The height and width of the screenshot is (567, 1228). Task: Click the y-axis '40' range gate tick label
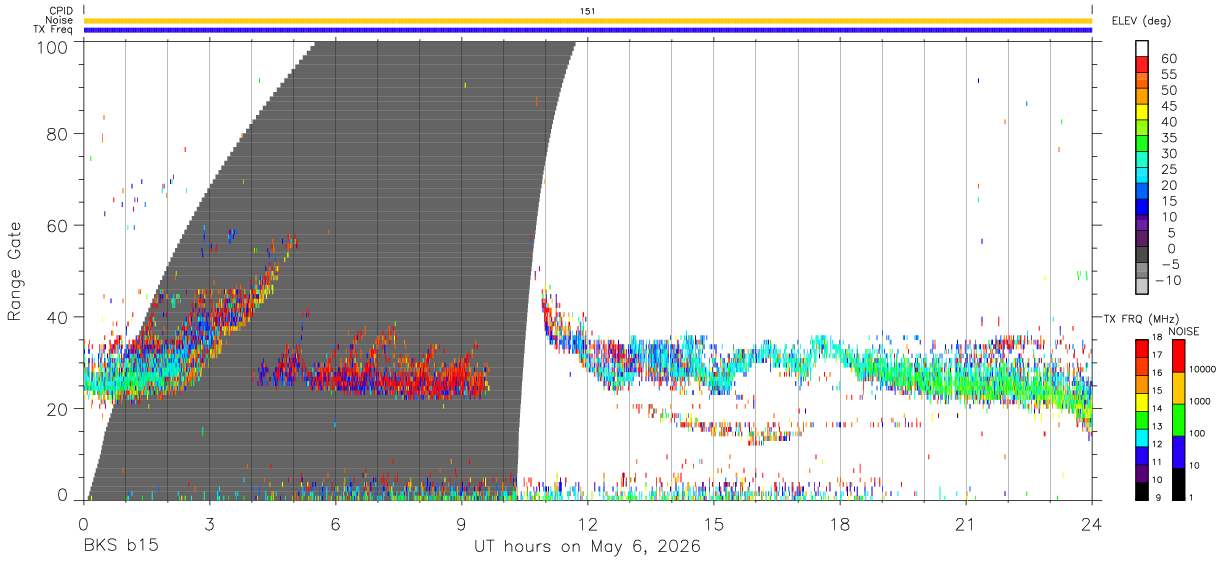(57, 318)
